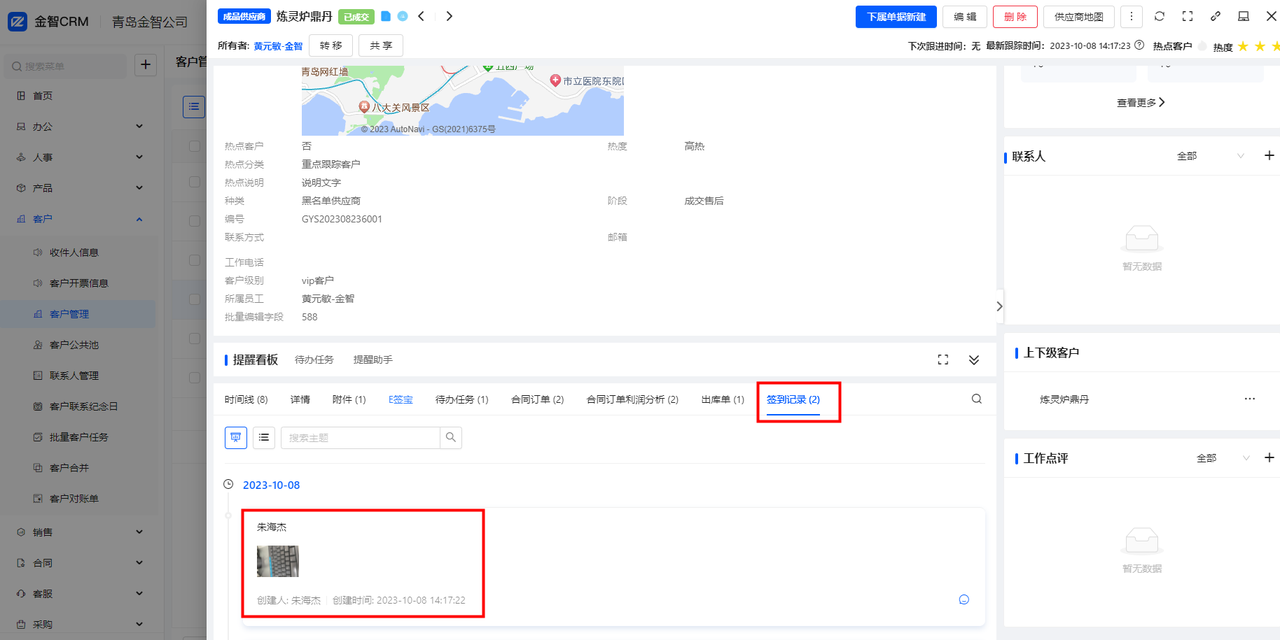Set heat rating to the first star
The image size is (1280, 640).
[x=1243, y=46]
